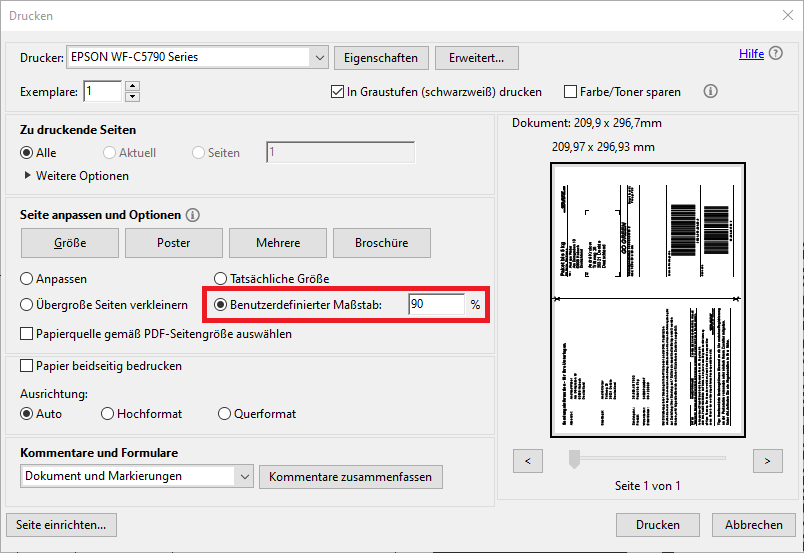Close the Drucken dialog window
The image size is (804, 553).
(x=785, y=15)
